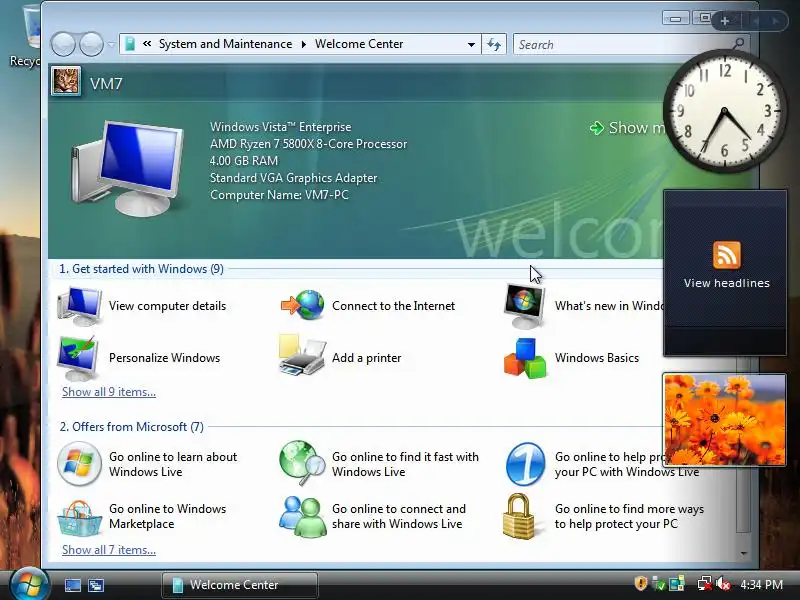Click the Windows Marketplace shopping basket icon
Viewport: 800px width, 600px height.
79,517
